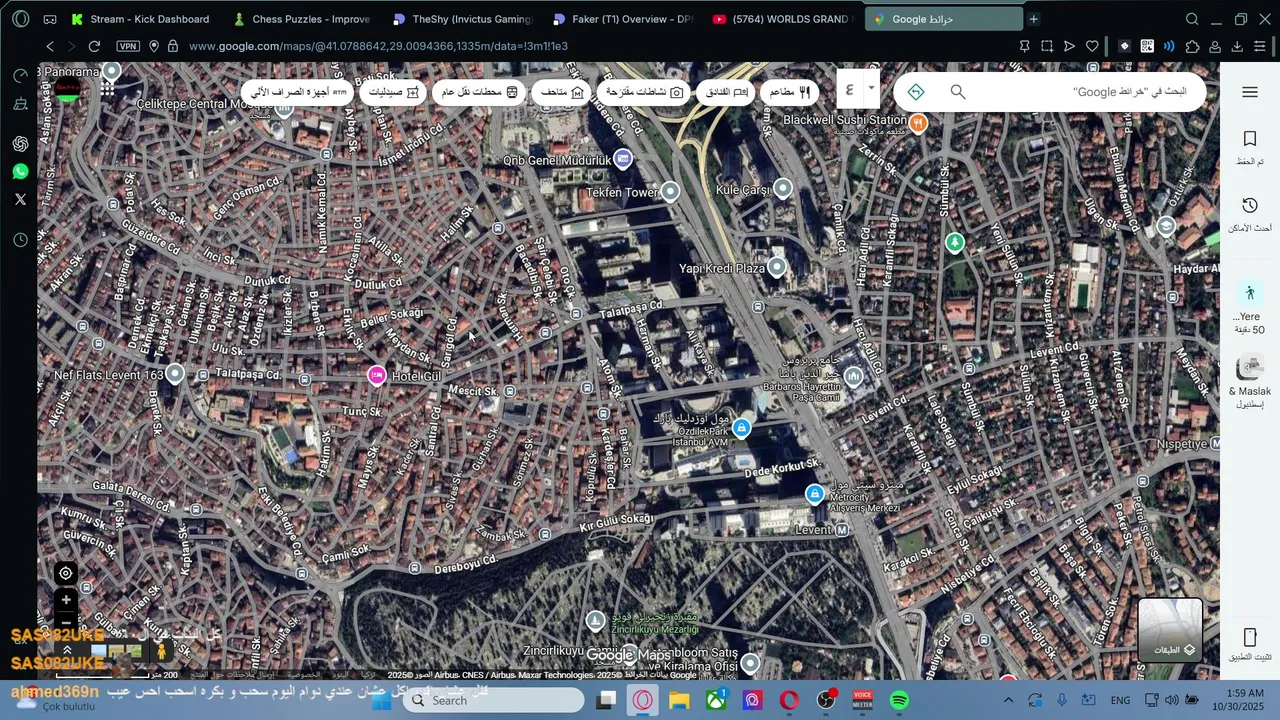This screenshot has height=720, width=1280.
Task: Click the Qnb Genel Müdürlük marker
Action: coord(623,158)
